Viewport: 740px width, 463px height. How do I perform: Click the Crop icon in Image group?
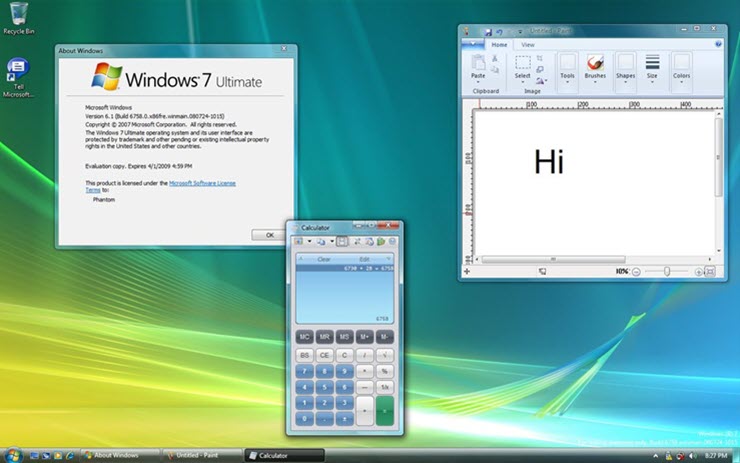click(540, 59)
